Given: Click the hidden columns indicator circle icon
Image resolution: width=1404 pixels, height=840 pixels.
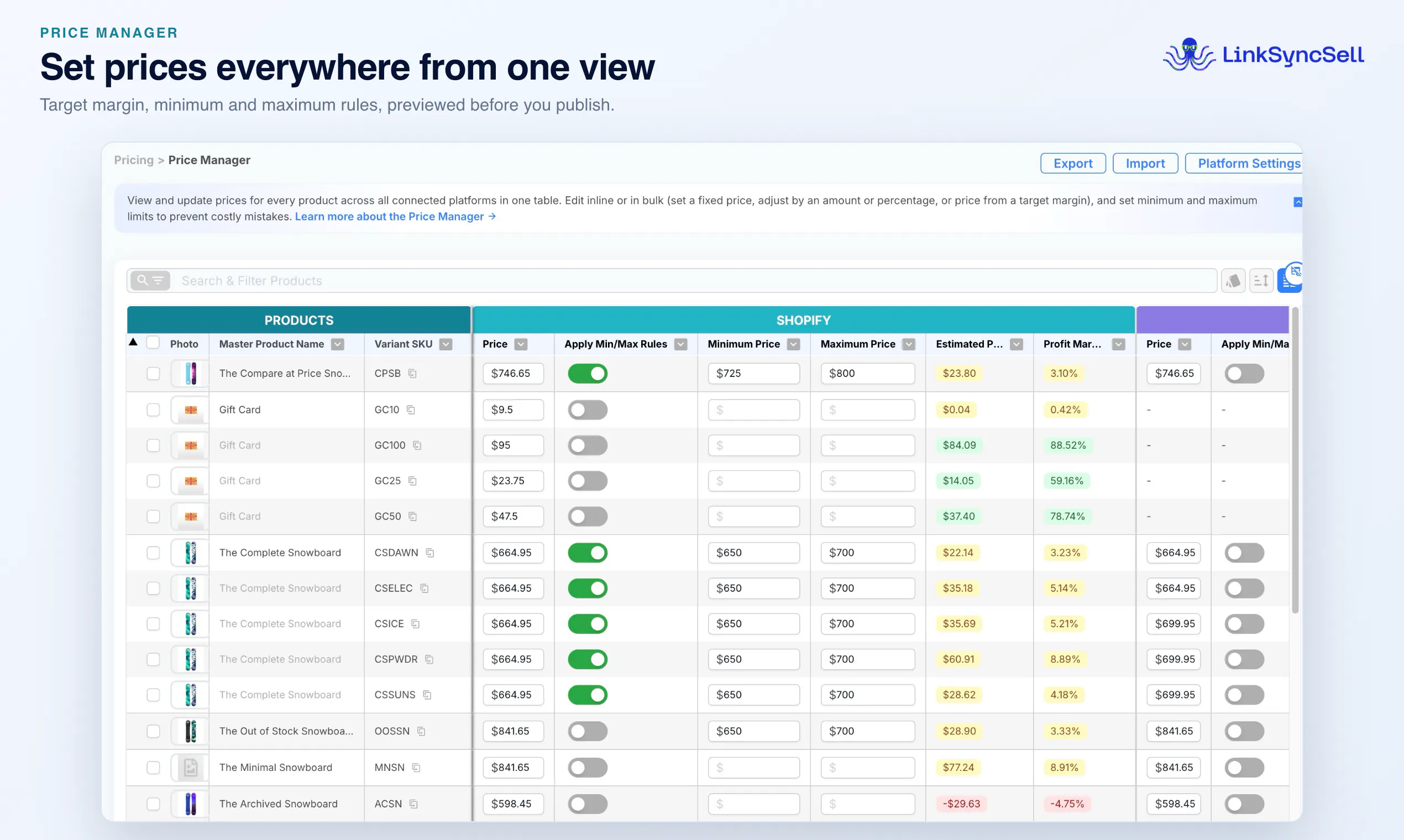Looking at the screenshot, I should click(x=1295, y=272).
